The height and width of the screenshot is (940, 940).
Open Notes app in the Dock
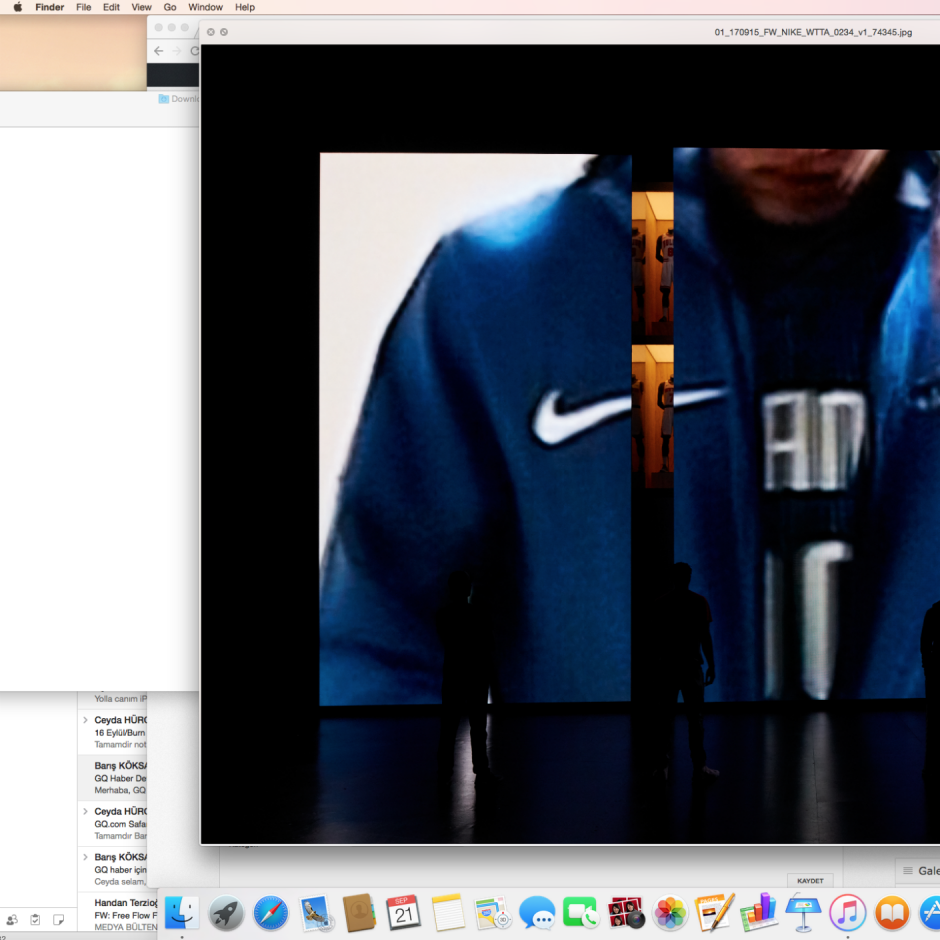tap(448, 912)
